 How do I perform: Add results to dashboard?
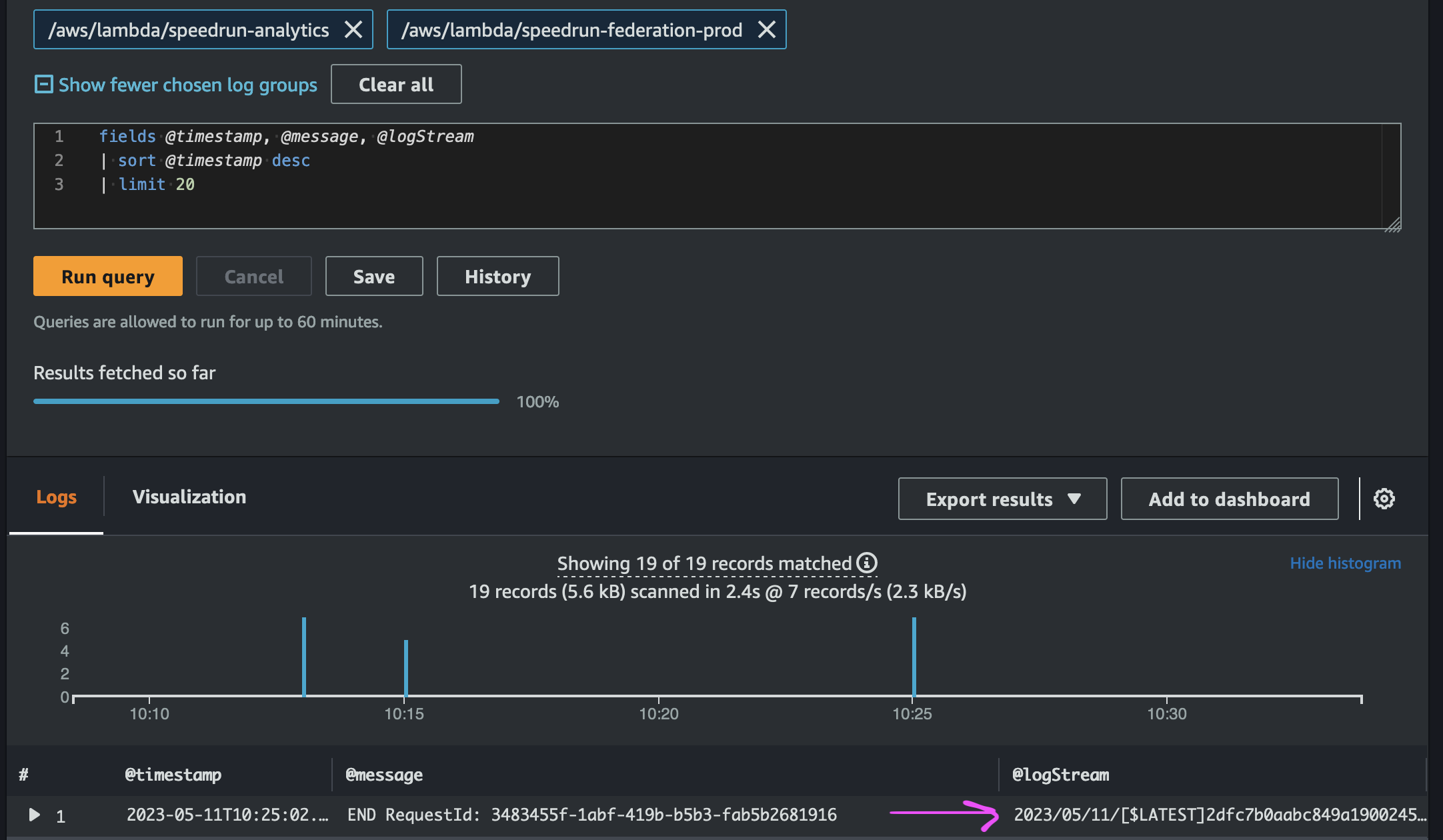pos(1229,499)
